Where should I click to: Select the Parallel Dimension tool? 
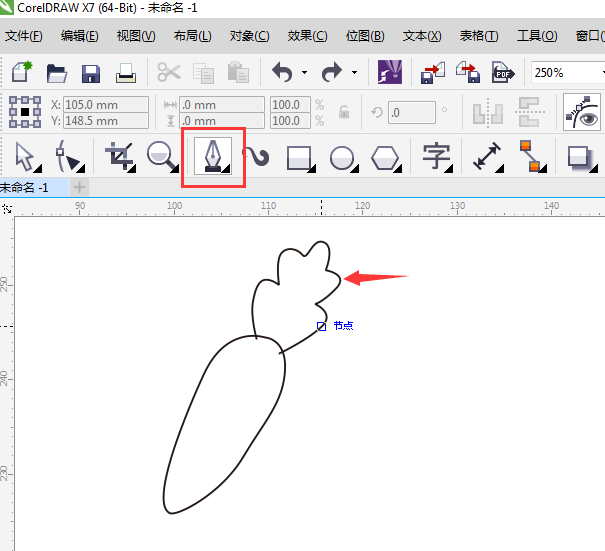point(488,157)
